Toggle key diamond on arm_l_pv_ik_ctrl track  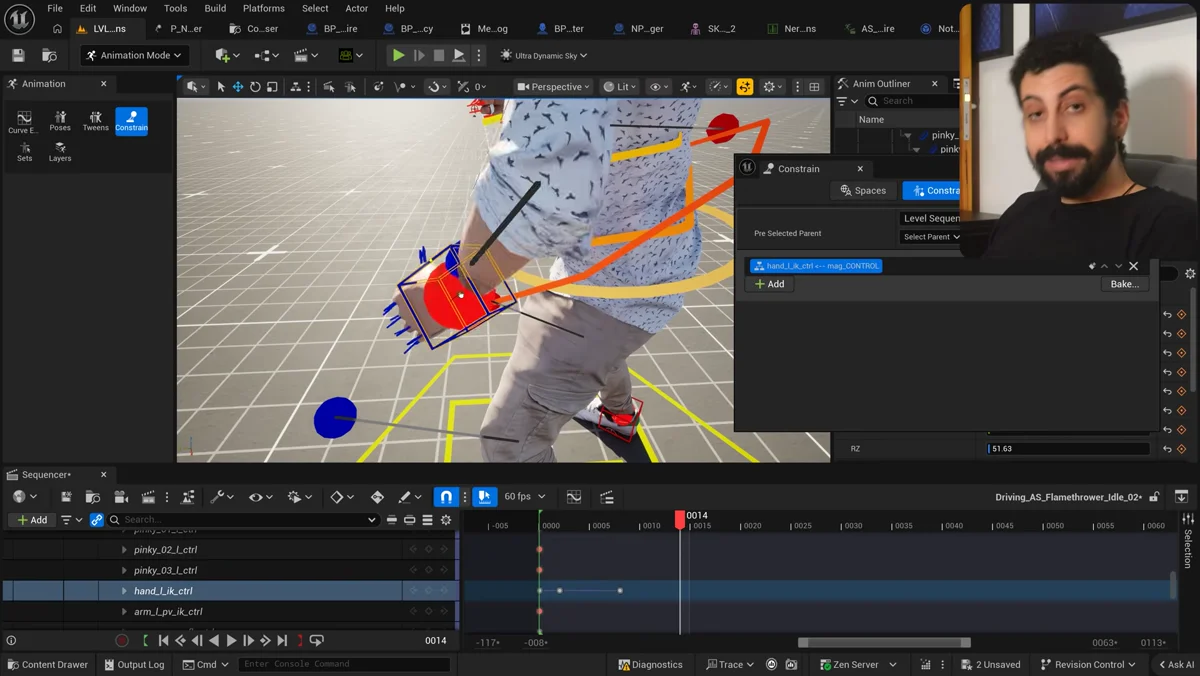(x=428, y=611)
